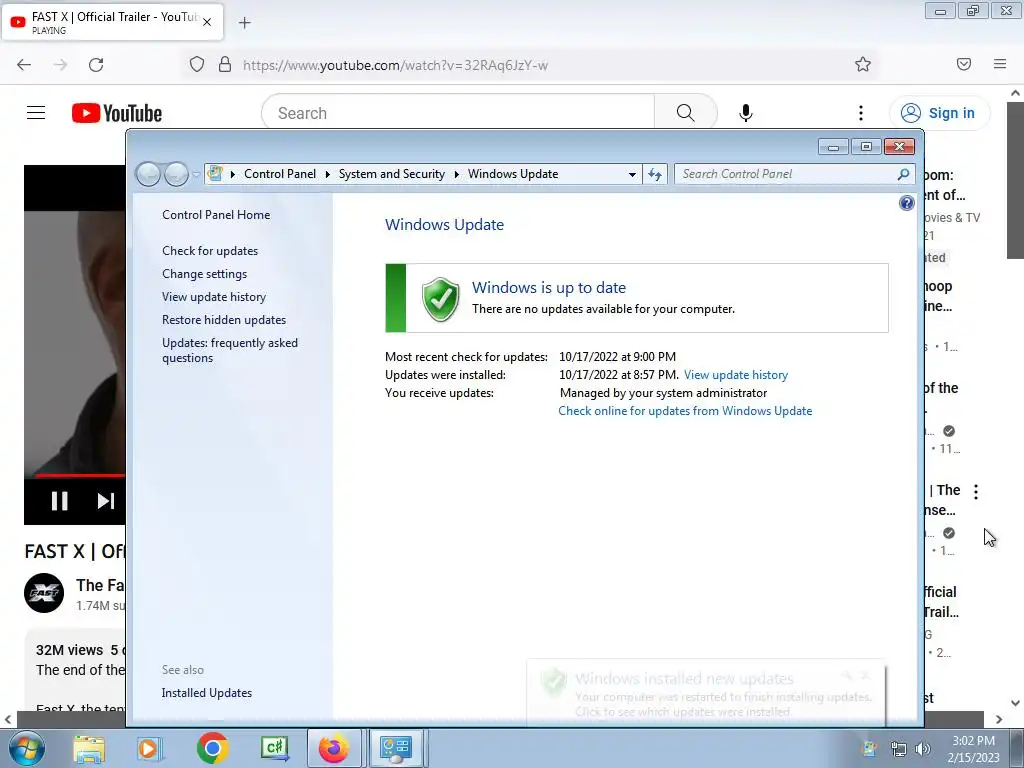1024x768 pixels.
Task: Search YouTube with voice microphone
Action: pyautogui.click(x=746, y=113)
